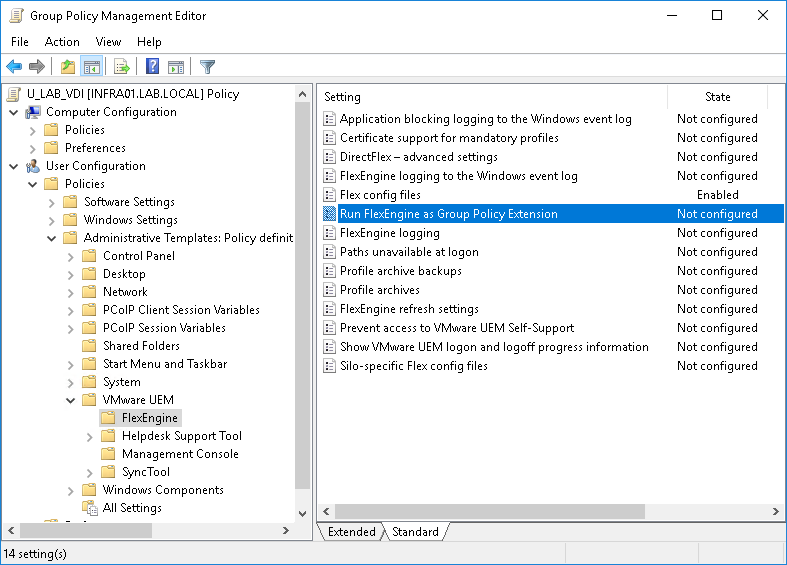Expand the Windows Components folder
Viewport: 787px width, 565px height.
click(71, 490)
